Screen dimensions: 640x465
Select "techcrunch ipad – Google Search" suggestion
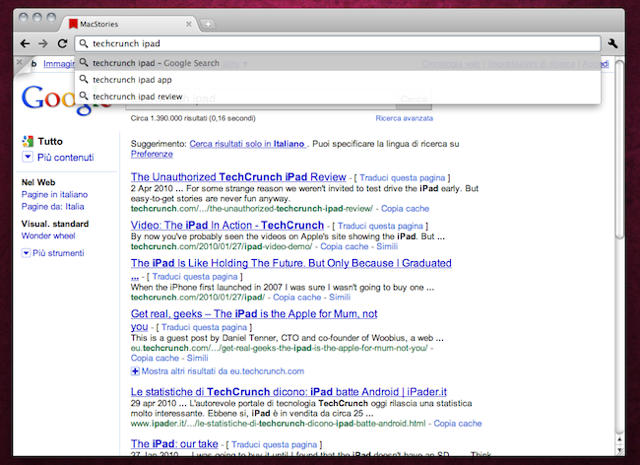pyautogui.click(x=155, y=62)
